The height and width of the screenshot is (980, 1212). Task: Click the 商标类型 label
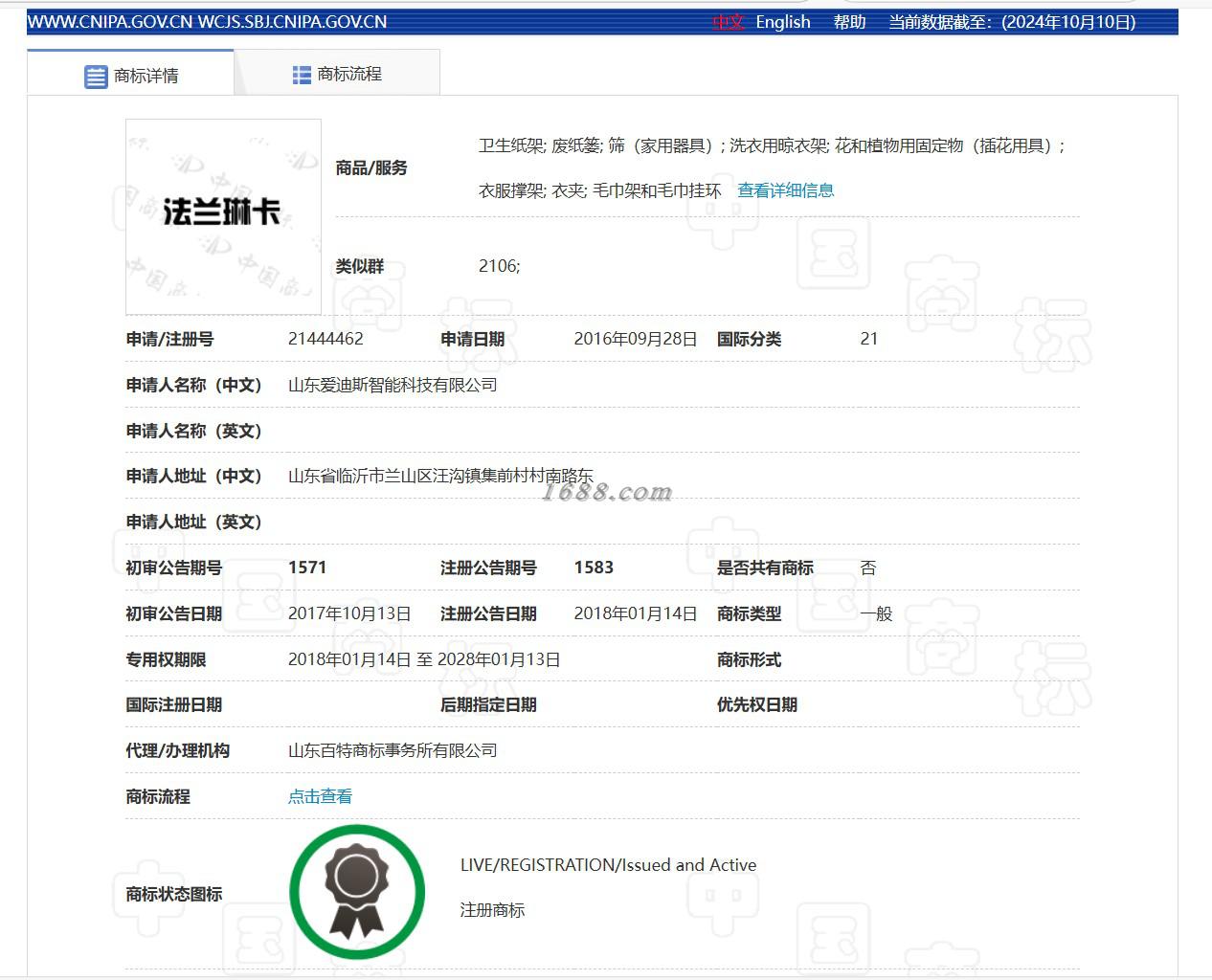click(749, 613)
